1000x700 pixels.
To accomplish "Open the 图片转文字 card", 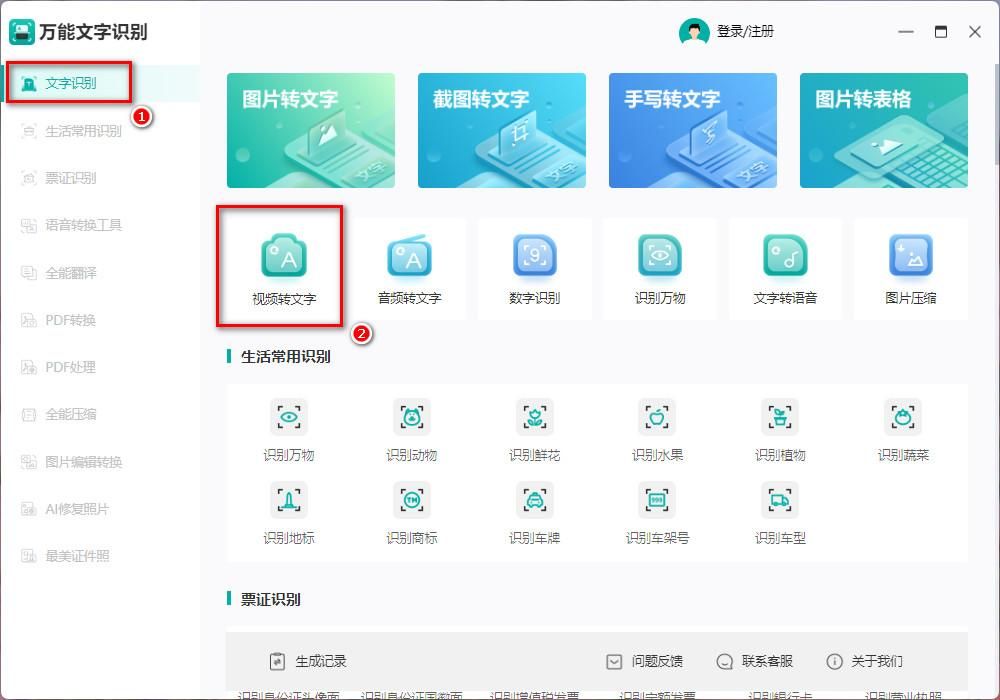I will [311, 130].
